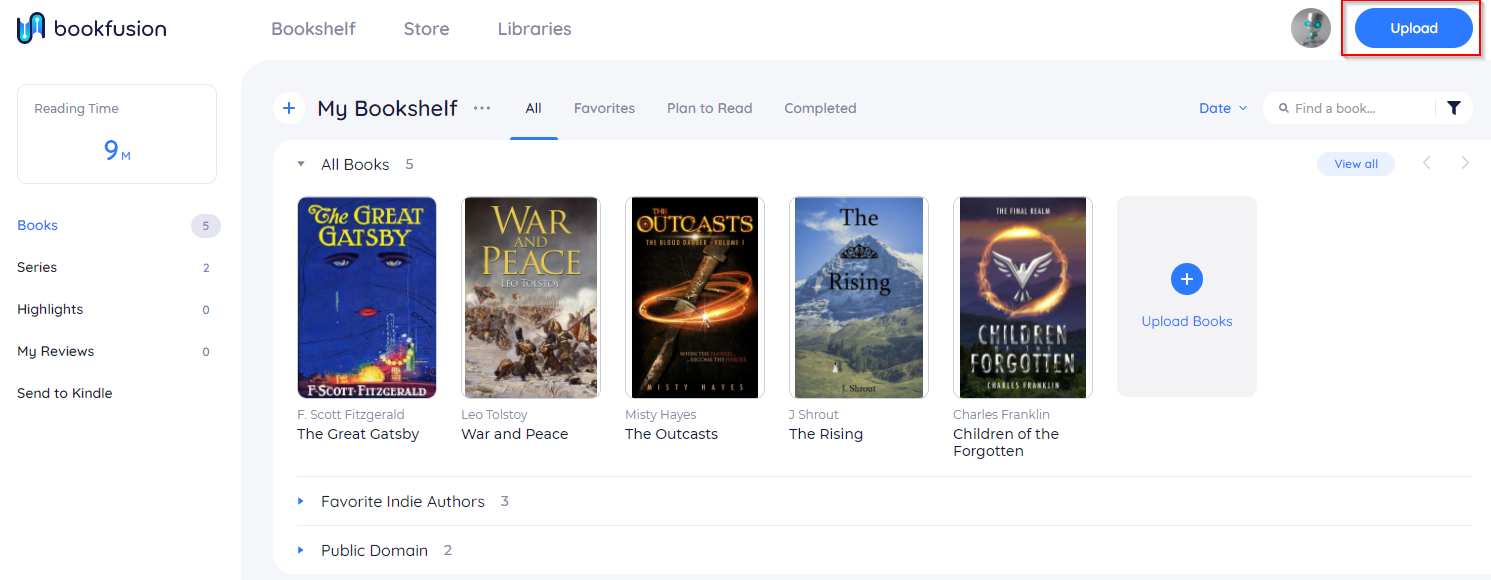The image size is (1491, 580).
Task: Open the Date sort dropdown
Action: [x=1223, y=108]
